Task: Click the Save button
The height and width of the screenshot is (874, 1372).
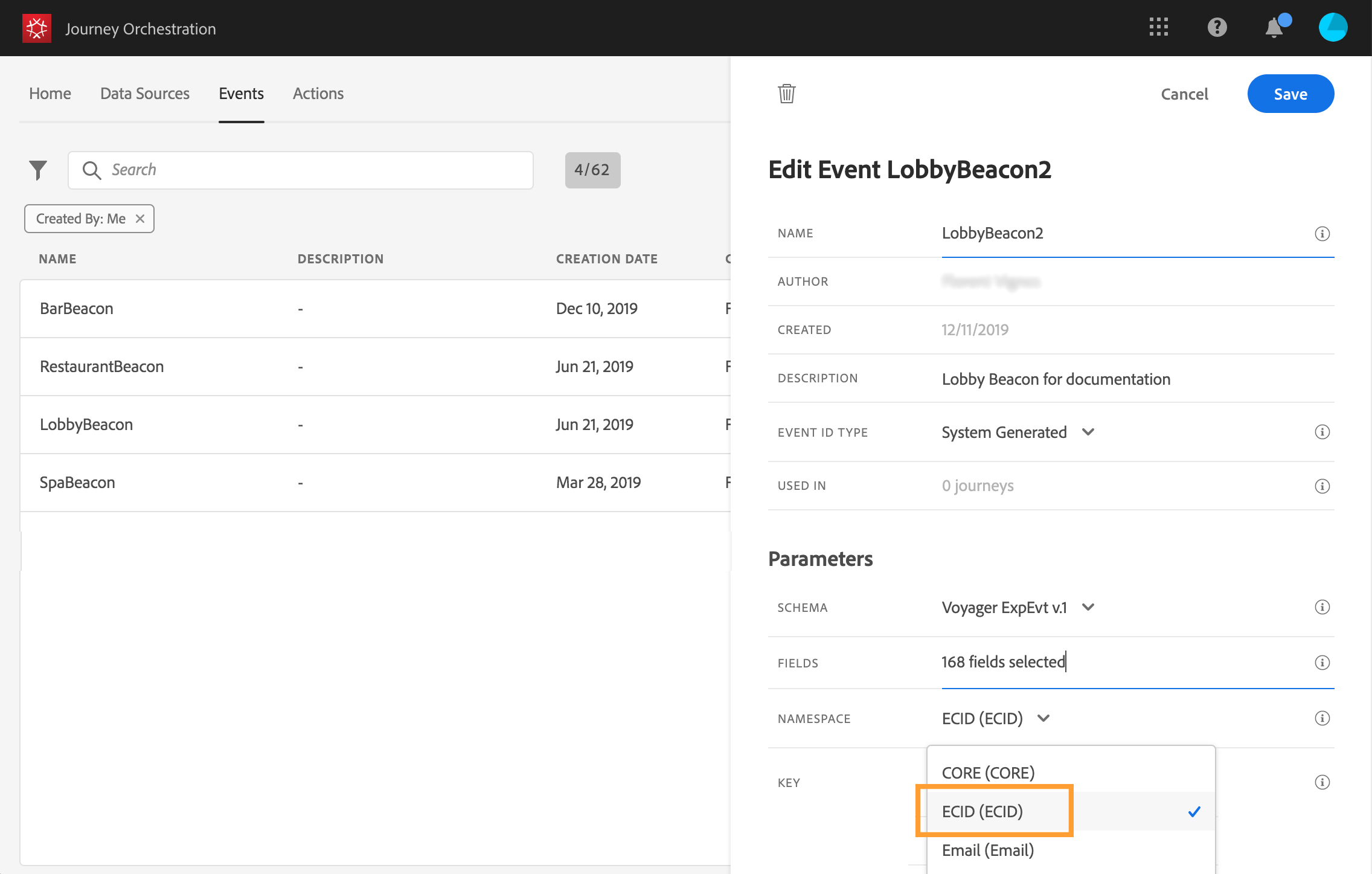Action: click(1290, 94)
